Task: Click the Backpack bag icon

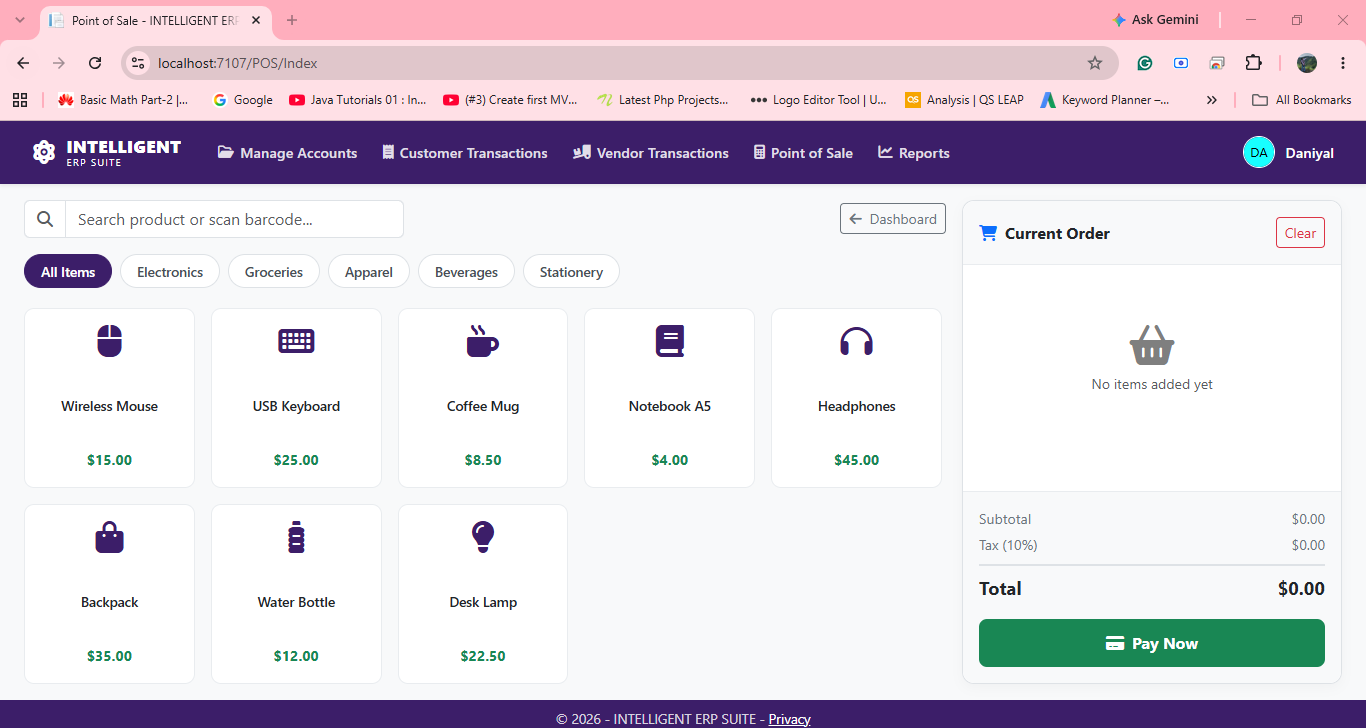Action: 109,537
